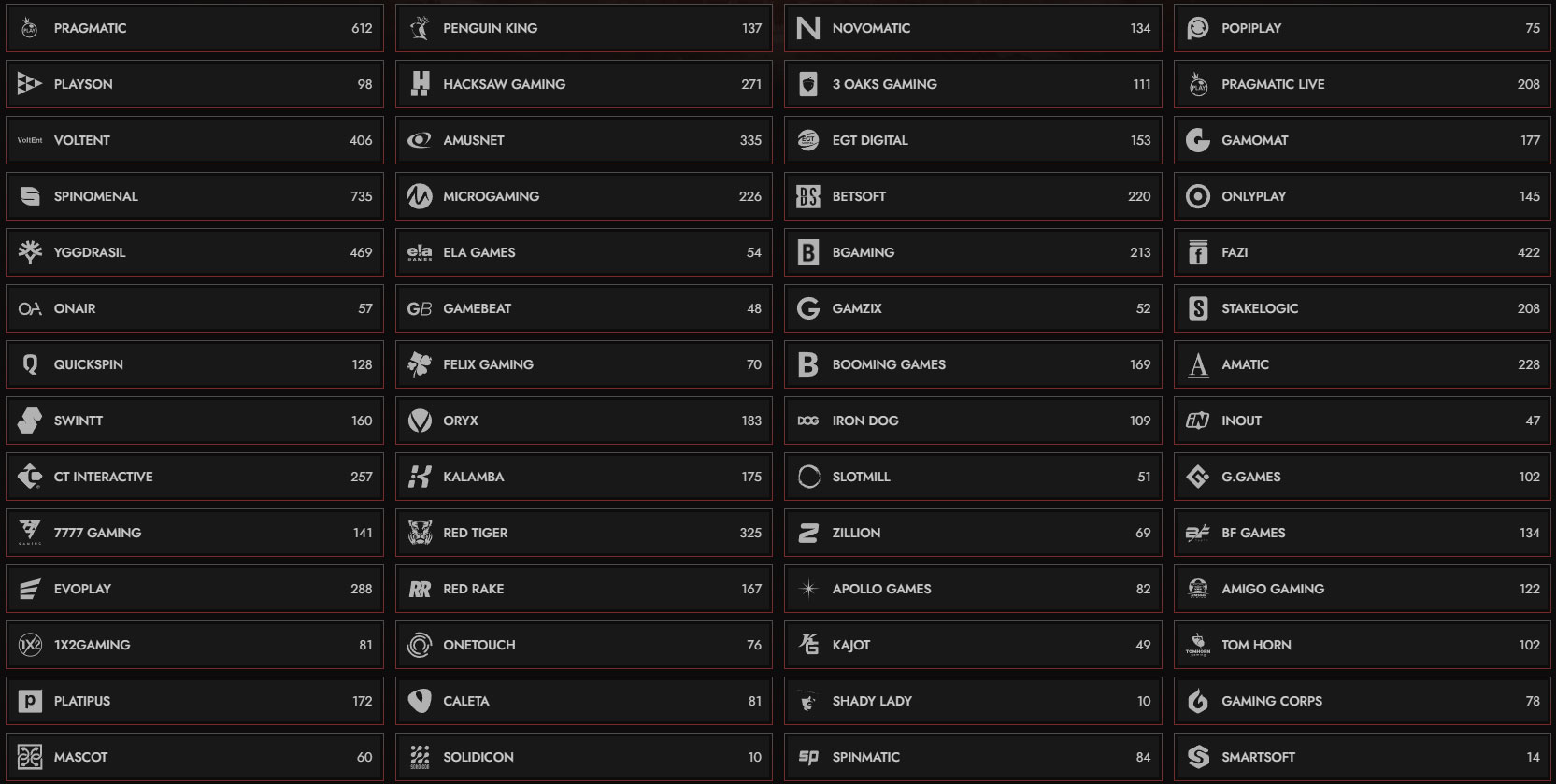
Task: Click the Stakelogic S logo icon
Action: pyautogui.click(x=1198, y=308)
